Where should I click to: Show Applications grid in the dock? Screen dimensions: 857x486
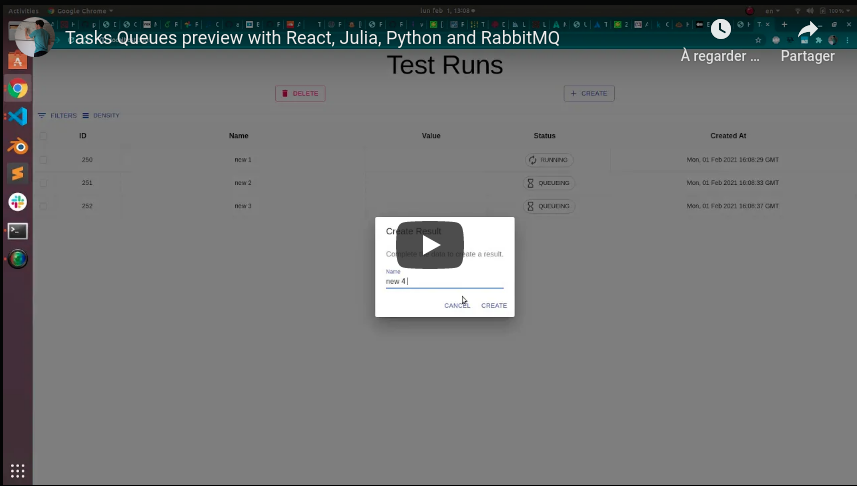pos(17,471)
